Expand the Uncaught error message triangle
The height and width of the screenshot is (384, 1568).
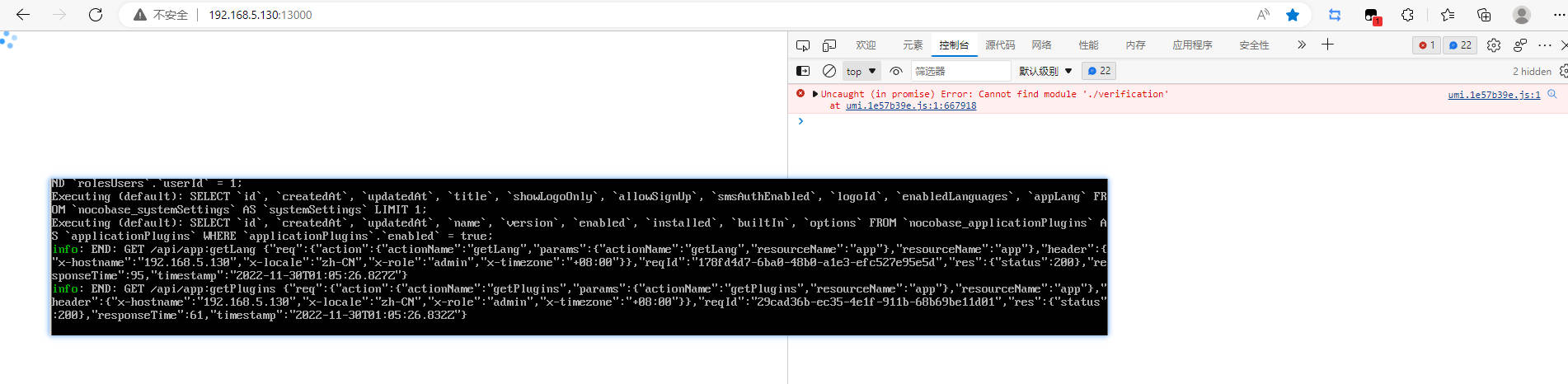(815, 94)
